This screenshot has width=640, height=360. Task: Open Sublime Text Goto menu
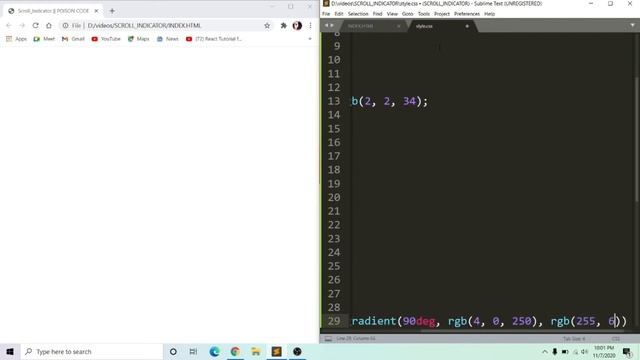407,14
